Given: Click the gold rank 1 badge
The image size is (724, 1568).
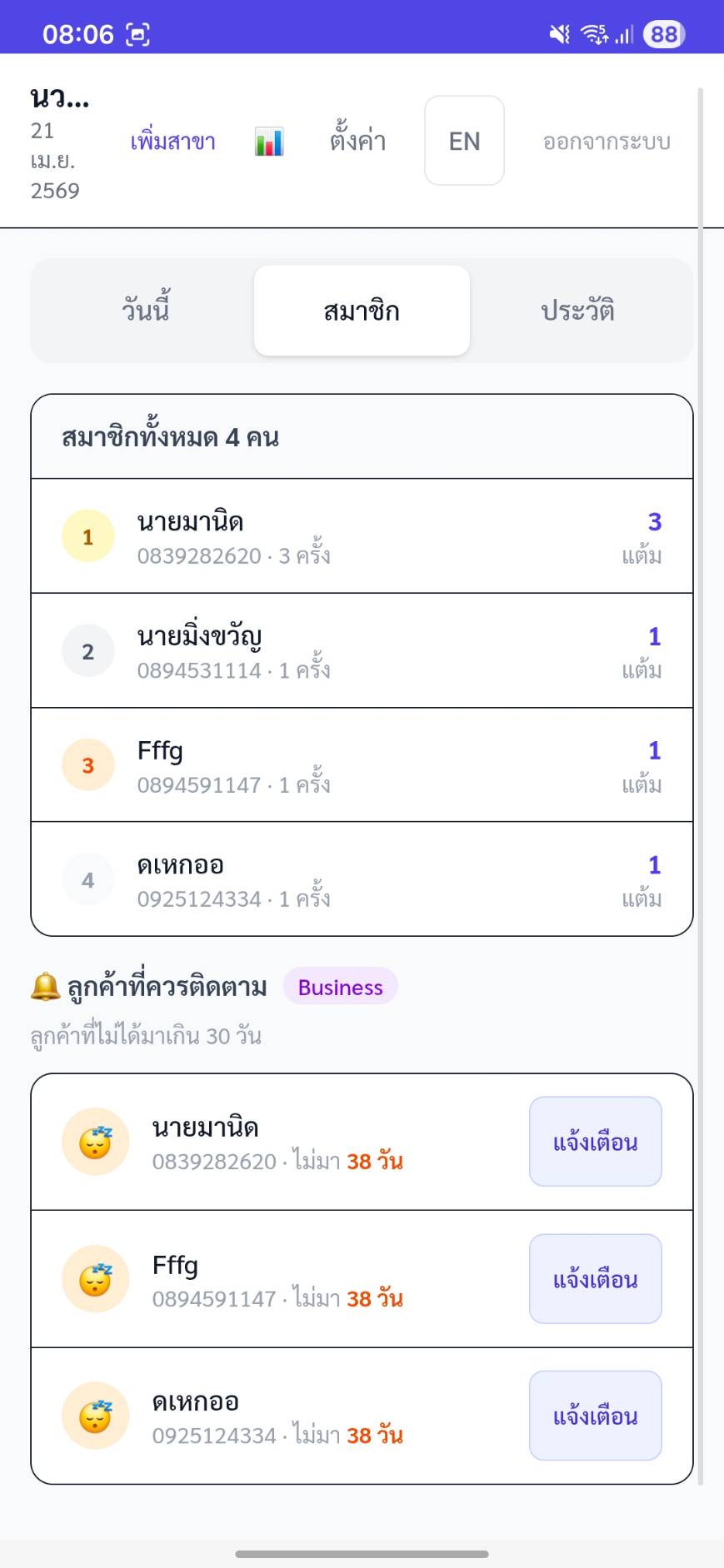Looking at the screenshot, I should pos(88,536).
